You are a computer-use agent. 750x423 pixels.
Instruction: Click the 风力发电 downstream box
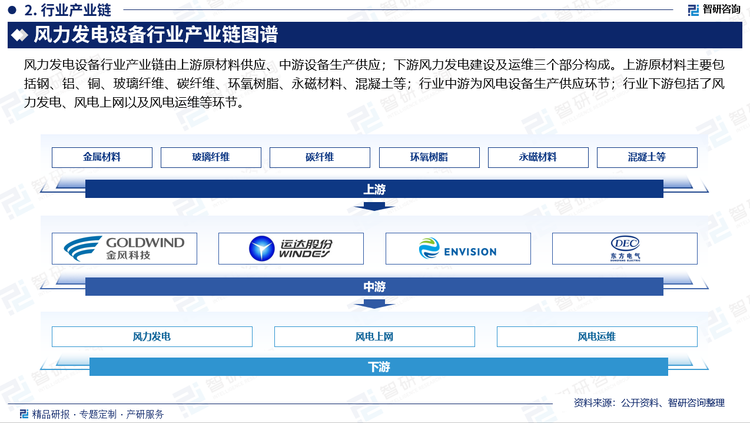coord(152,337)
